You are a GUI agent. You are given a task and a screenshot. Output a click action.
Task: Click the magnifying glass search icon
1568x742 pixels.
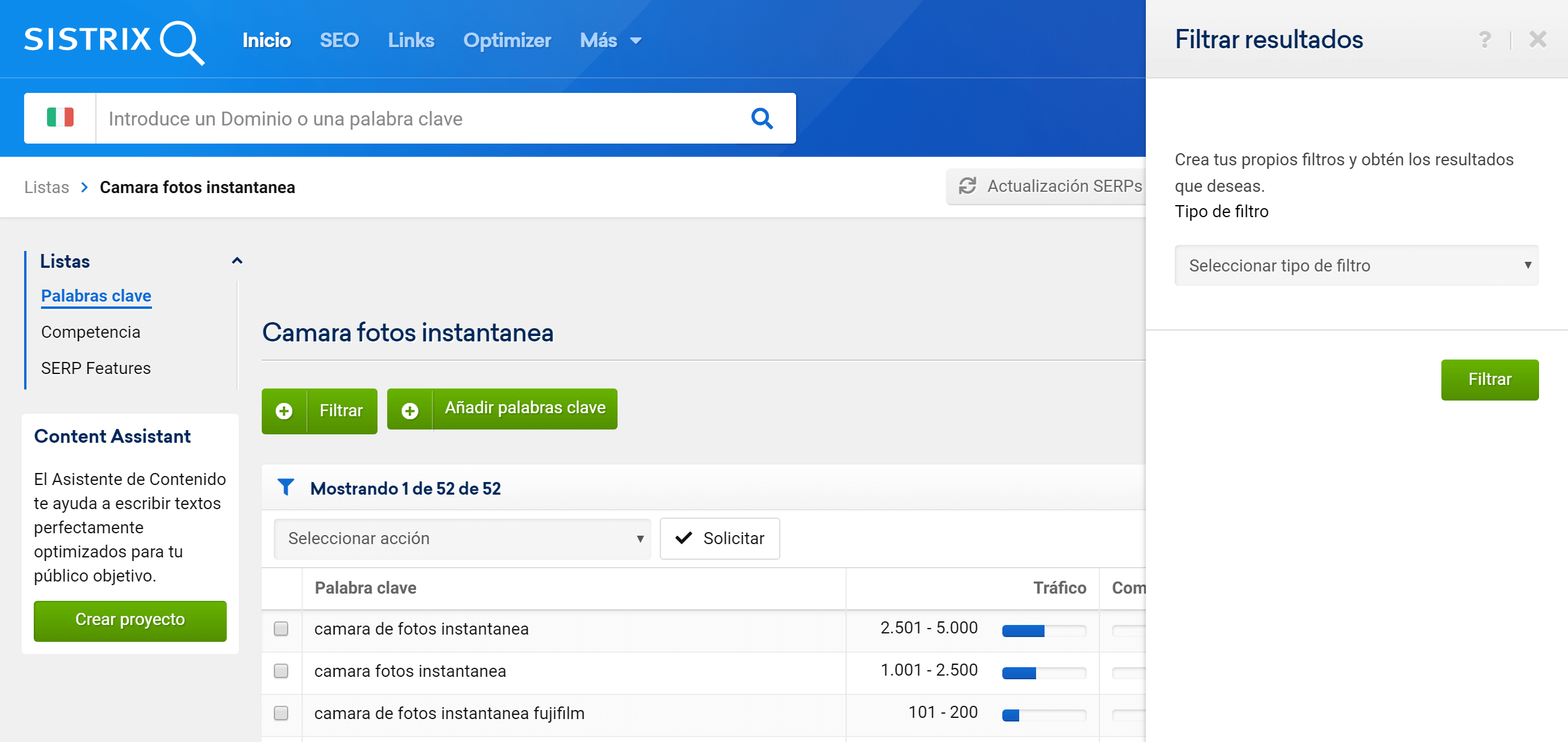[x=762, y=118]
